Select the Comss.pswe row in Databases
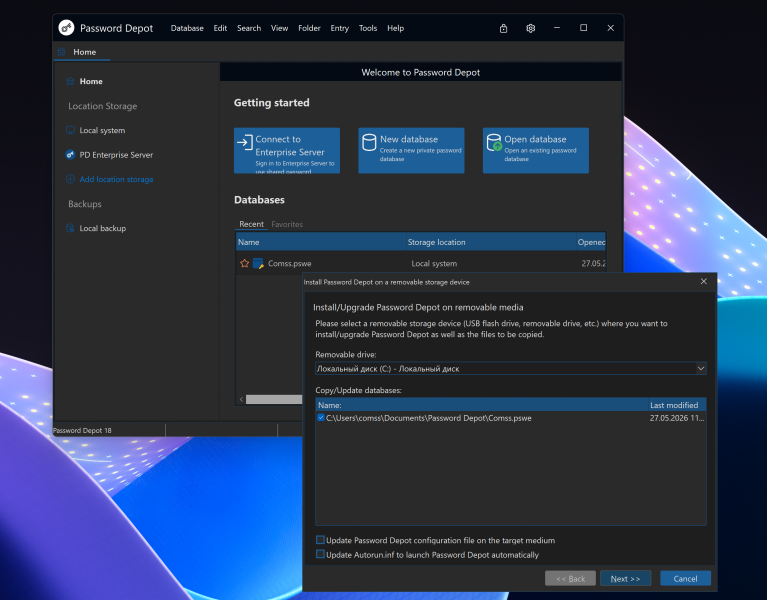Viewport: 767px width, 600px height. click(421, 263)
